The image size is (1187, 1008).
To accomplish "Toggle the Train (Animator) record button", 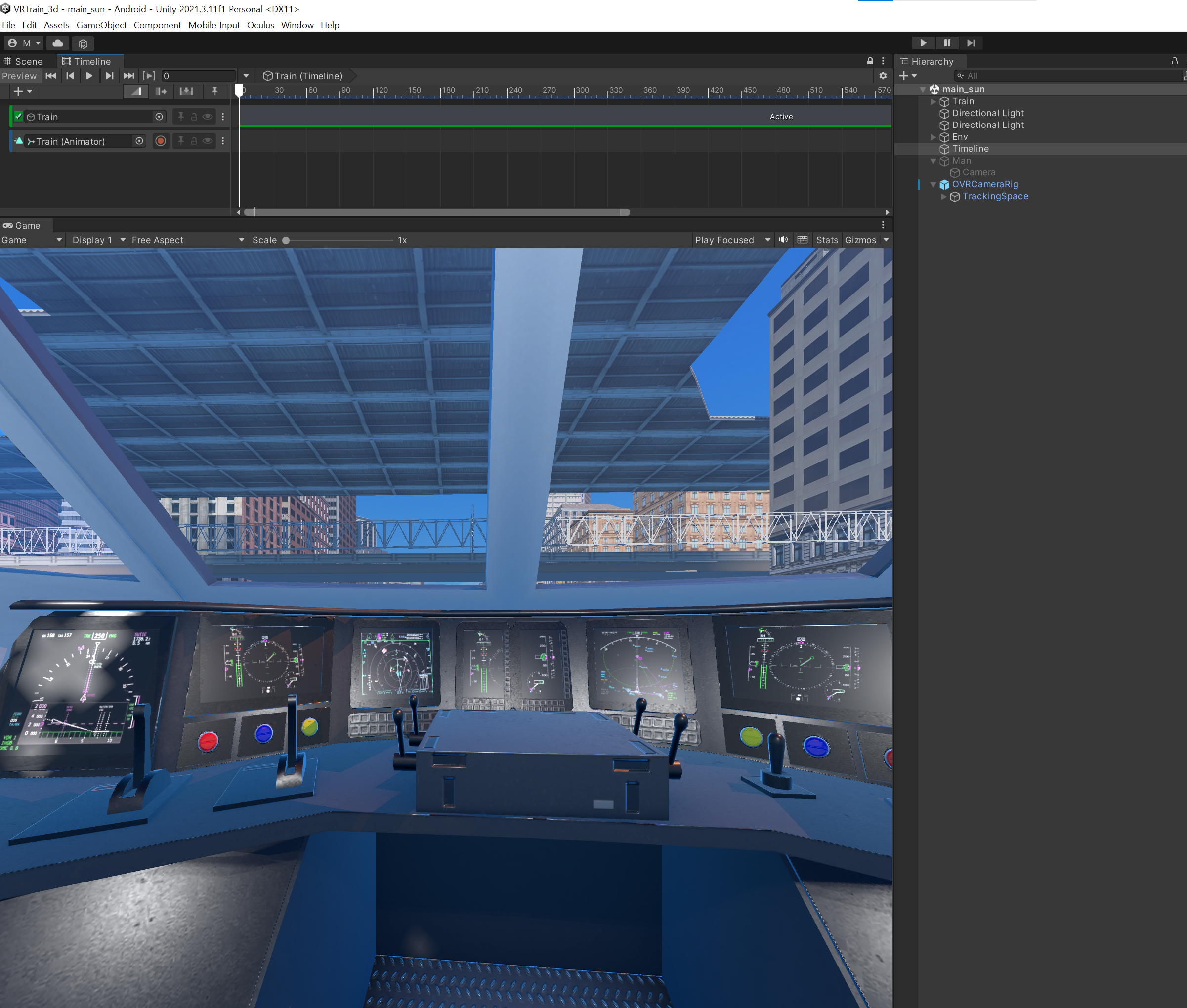I will click(x=161, y=141).
